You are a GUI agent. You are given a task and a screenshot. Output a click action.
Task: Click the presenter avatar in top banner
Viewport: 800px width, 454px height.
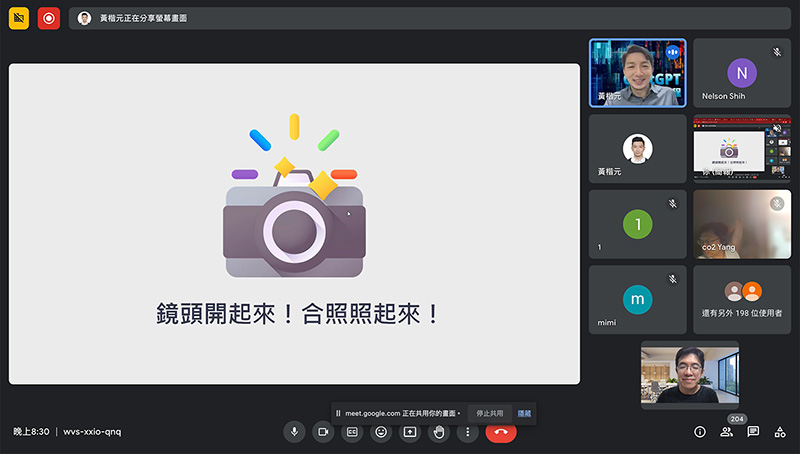click(84, 18)
